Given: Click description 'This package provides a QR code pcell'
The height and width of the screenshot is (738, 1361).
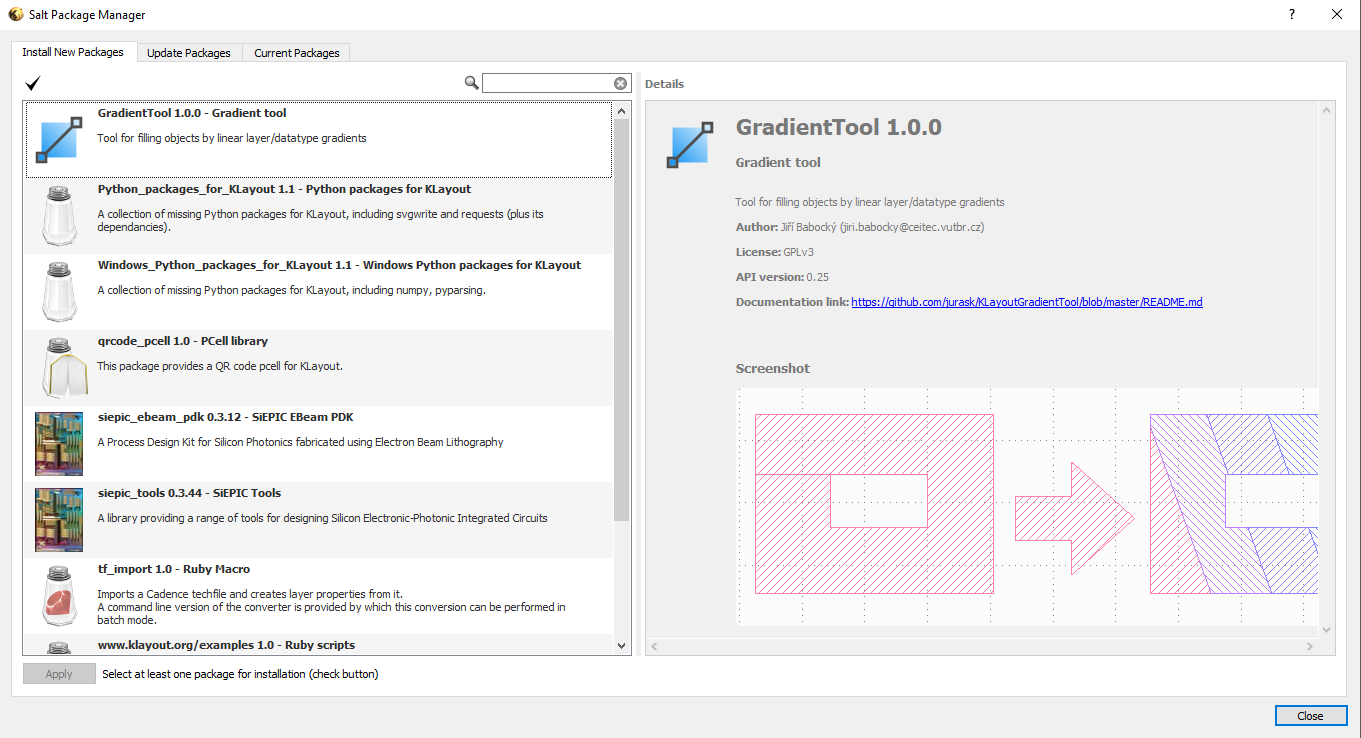Looking at the screenshot, I should 220,366.
